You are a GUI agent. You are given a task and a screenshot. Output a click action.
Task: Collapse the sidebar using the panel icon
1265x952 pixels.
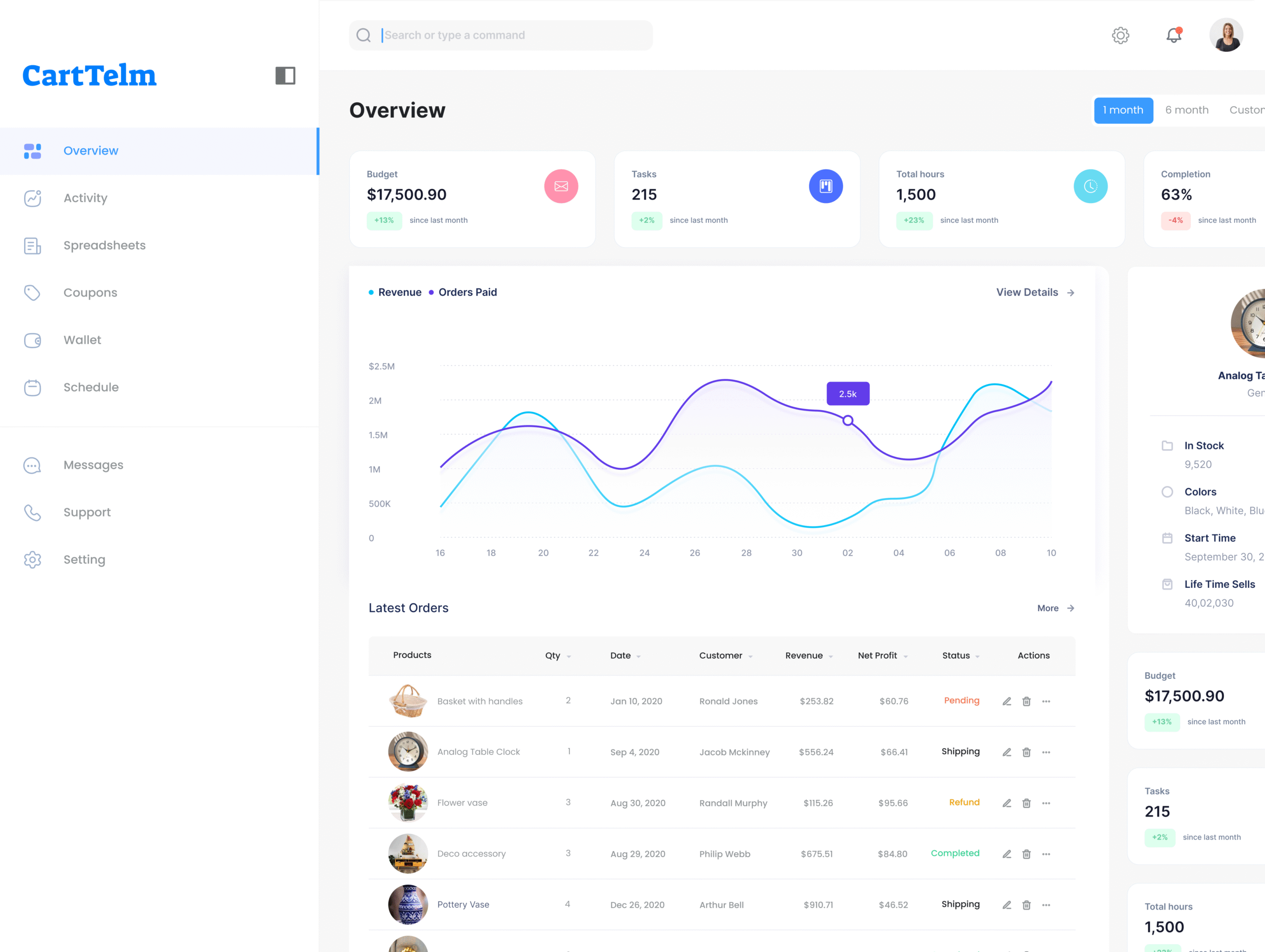[x=285, y=76]
